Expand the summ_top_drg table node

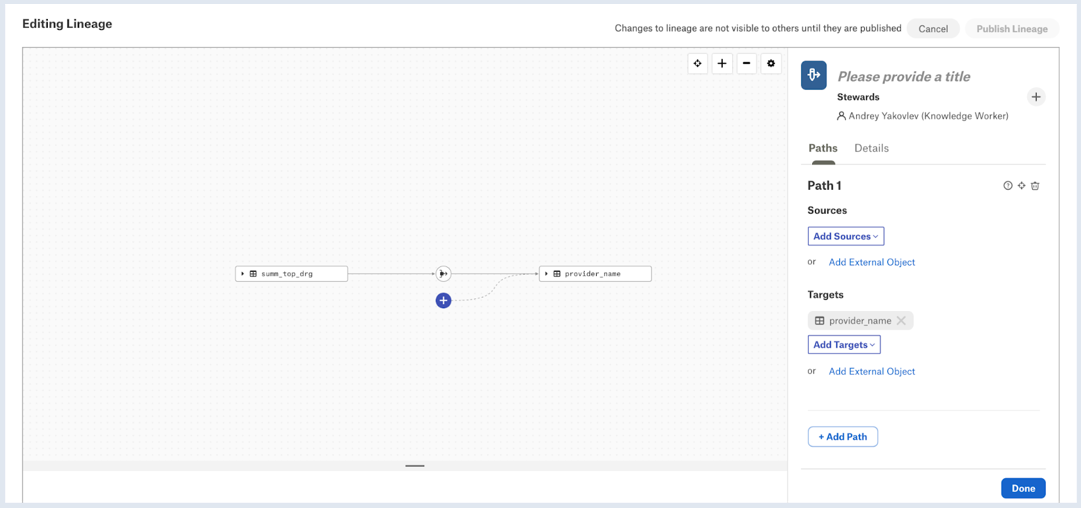(243, 274)
